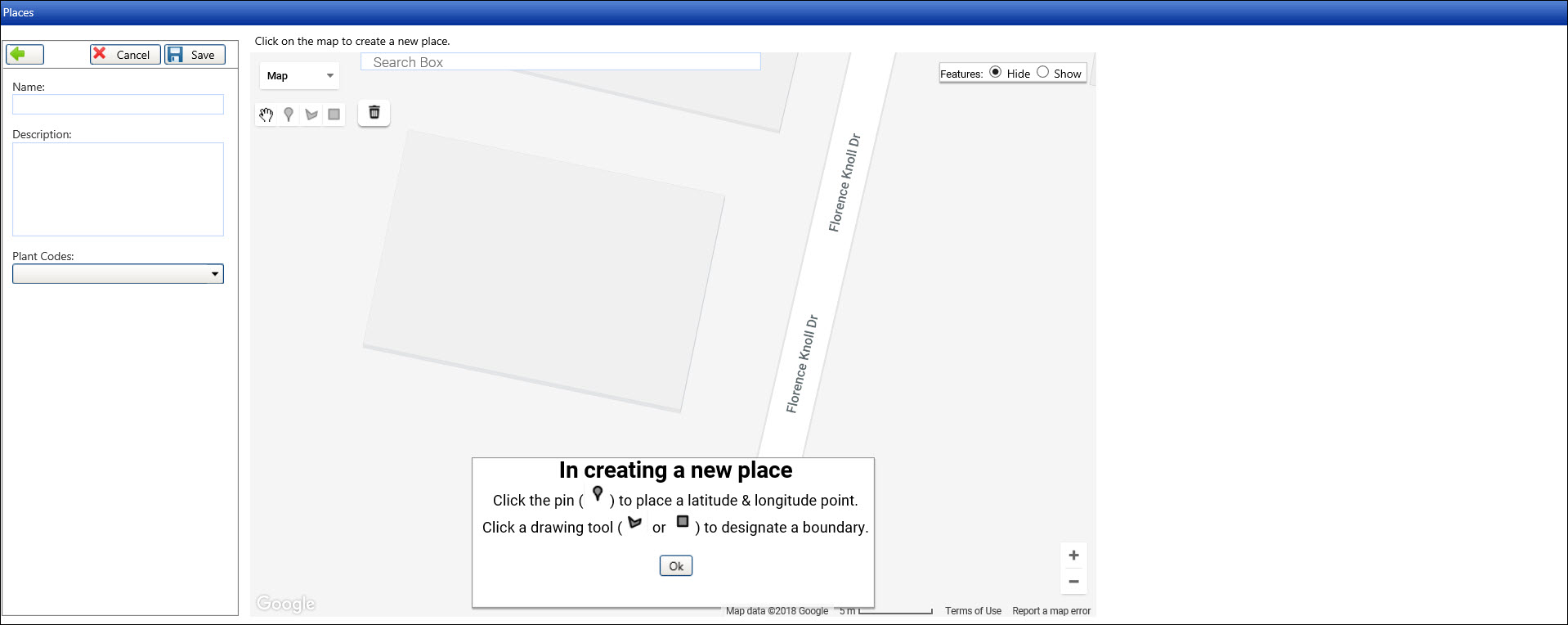Screen dimensions: 1568x625
Task: Focus the Name input field
Action: (118, 105)
